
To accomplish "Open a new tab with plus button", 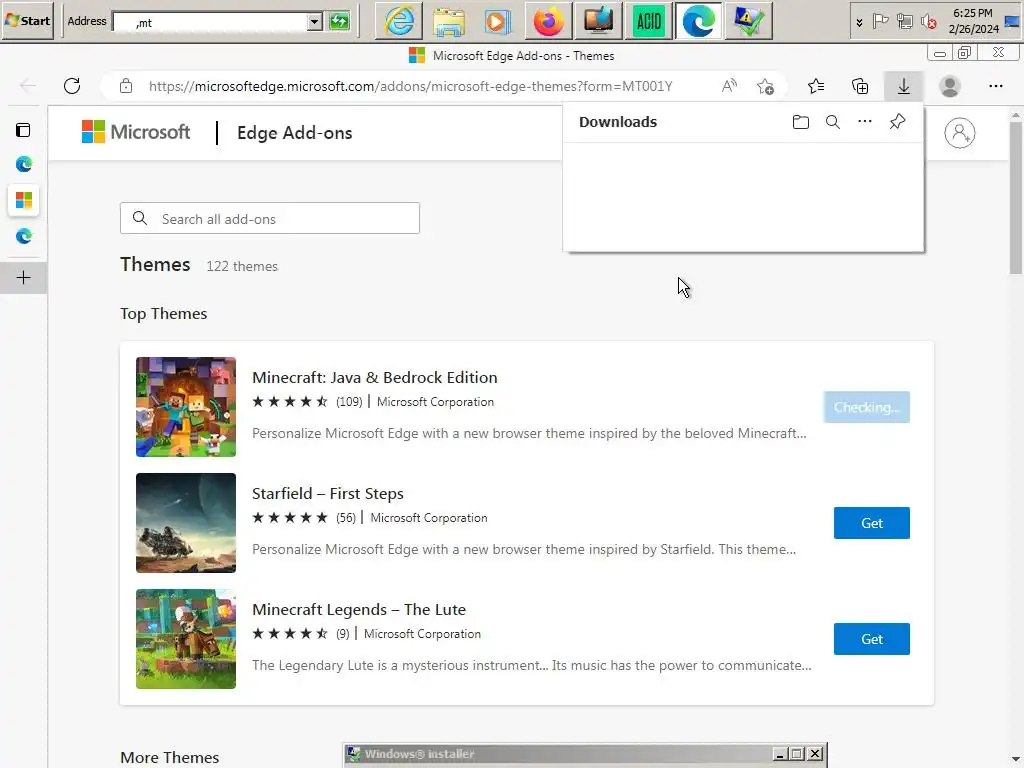I will (x=24, y=278).
